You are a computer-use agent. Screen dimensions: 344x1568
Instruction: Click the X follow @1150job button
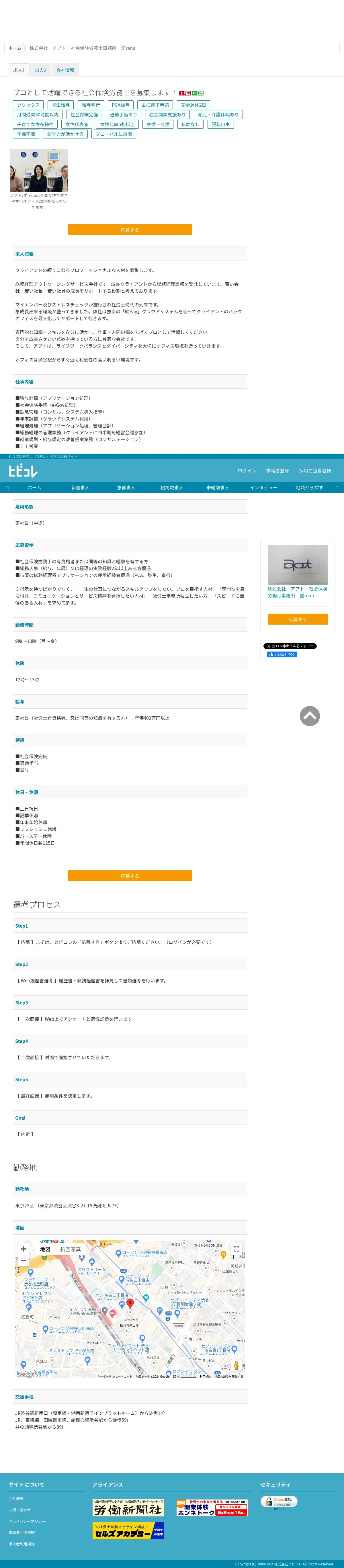[290, 646]
